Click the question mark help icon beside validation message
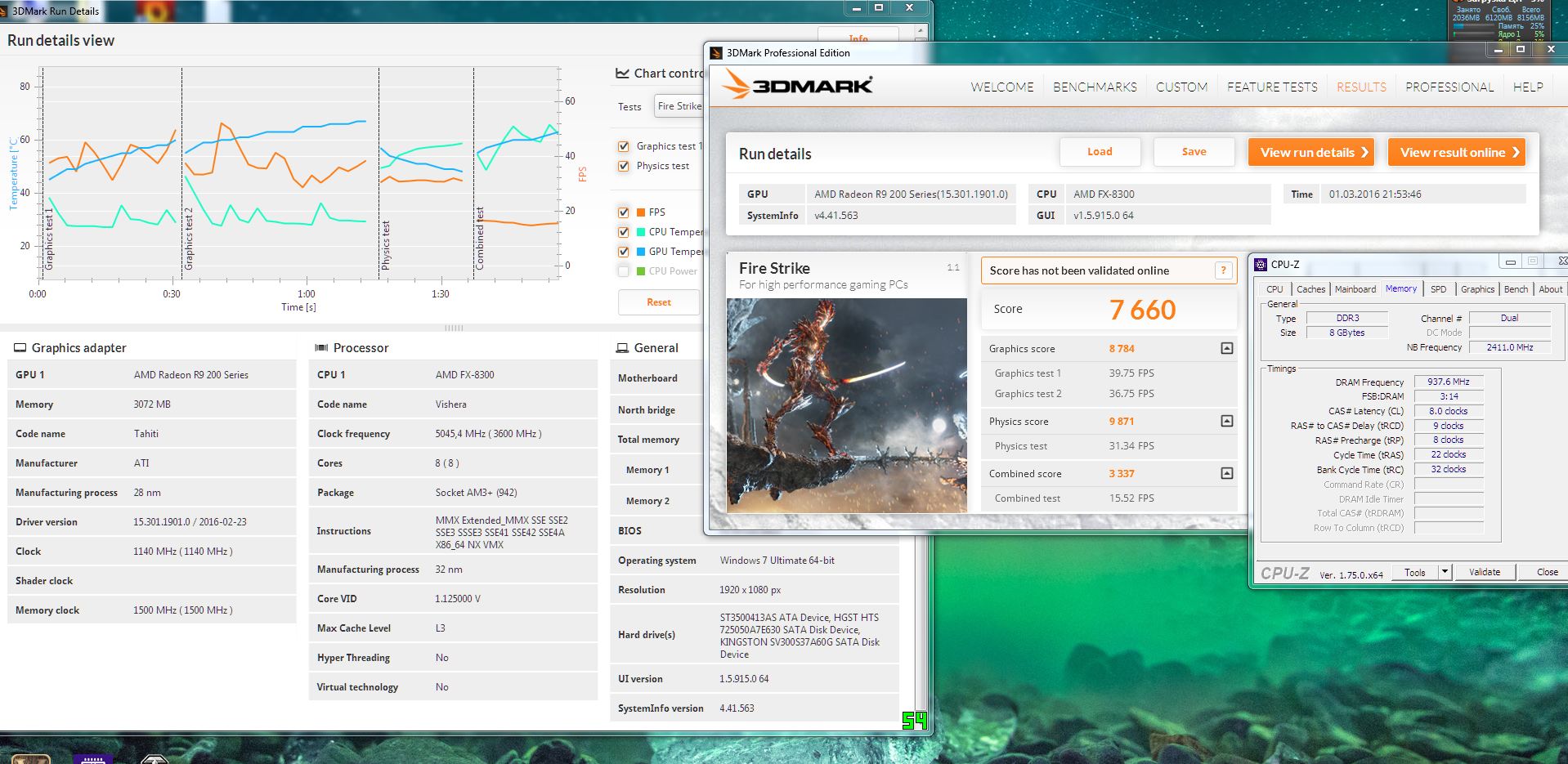The width and height of the screenshot is (1568, 764). click(x=1224, y=270)
